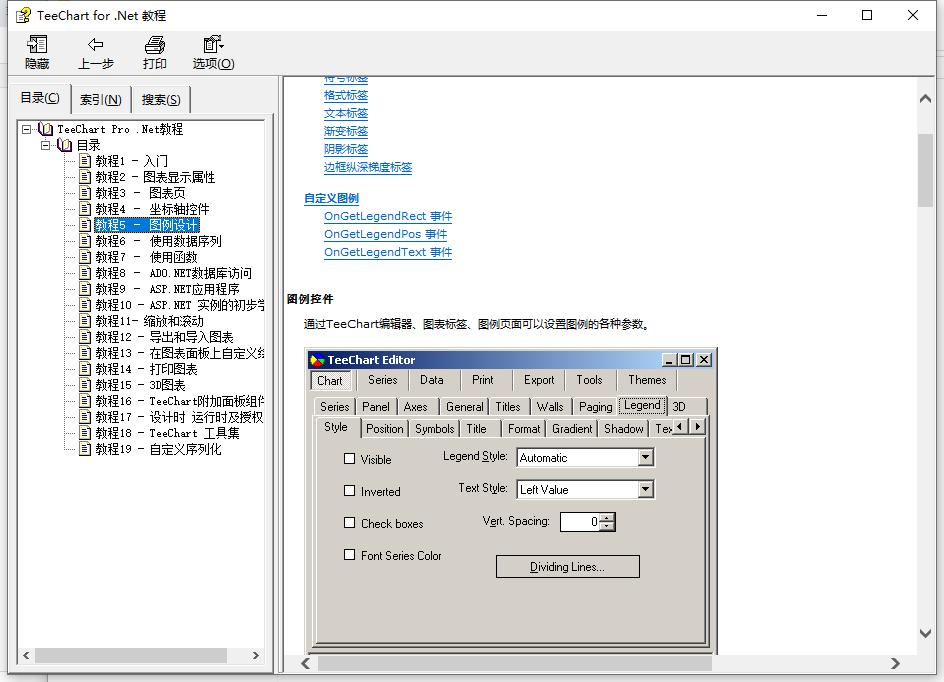
Task: Decrease Vert. Spacing with down spinner
Action: coord(608,527)
